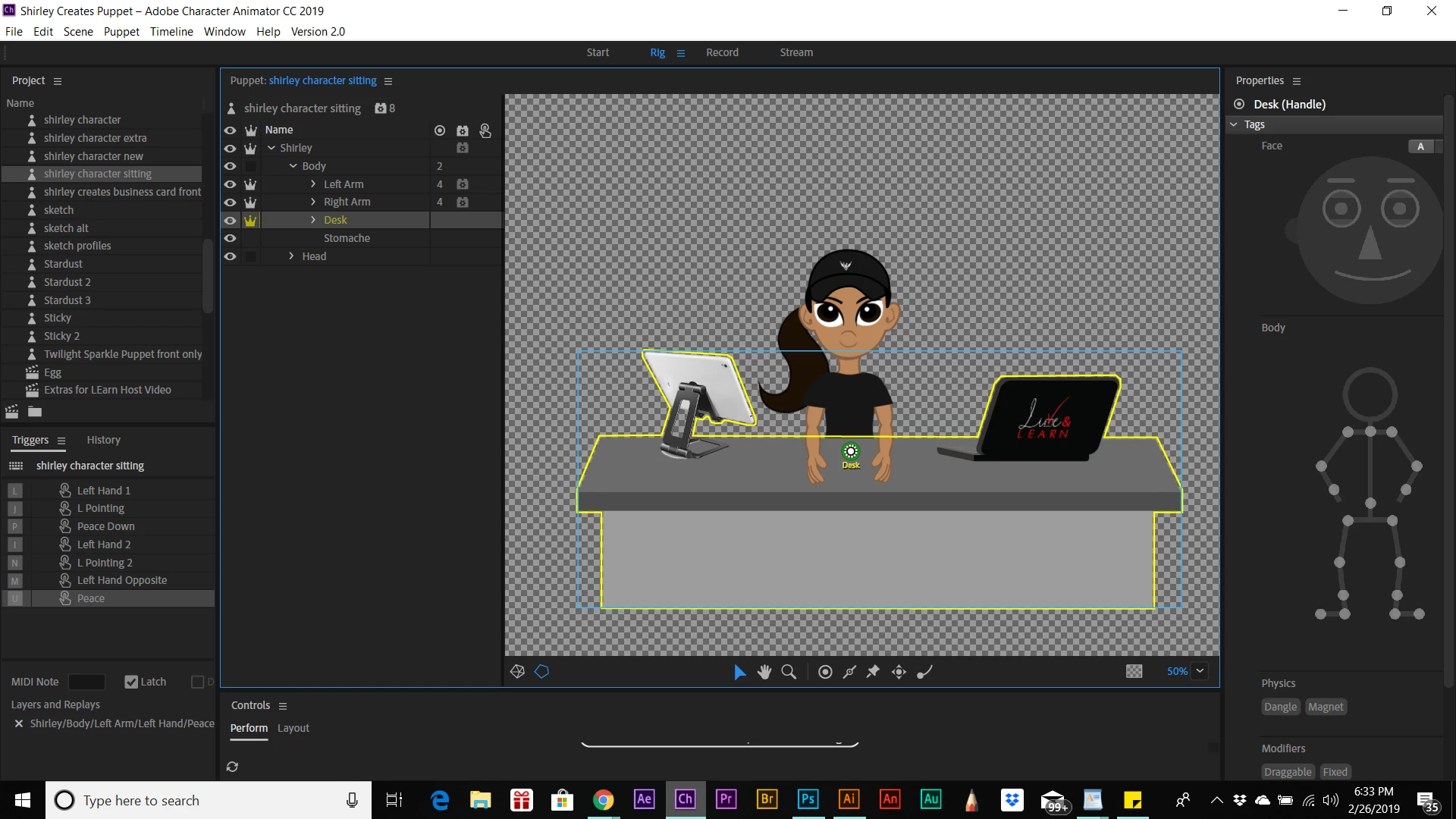Click the Dangle physics tag button

[x=1280, y=707]
